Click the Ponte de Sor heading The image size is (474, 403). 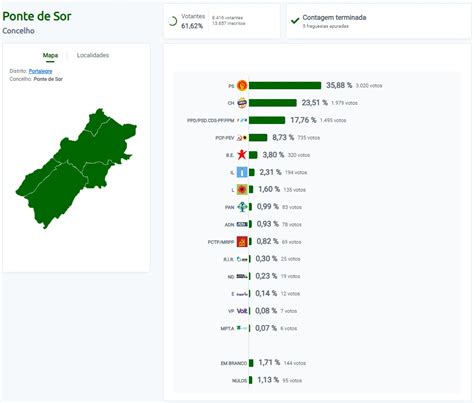tap(37, 16)
